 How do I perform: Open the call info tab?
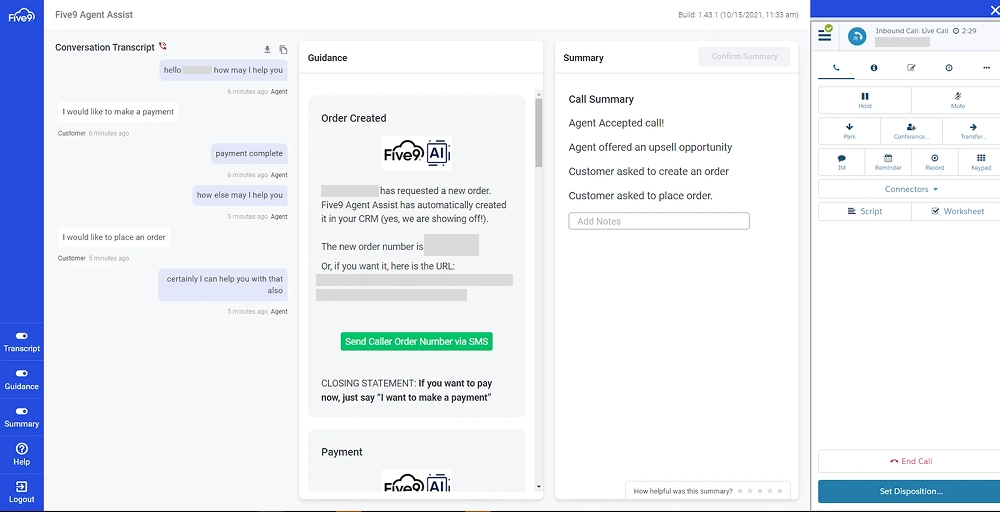click(x=874, y=68)
